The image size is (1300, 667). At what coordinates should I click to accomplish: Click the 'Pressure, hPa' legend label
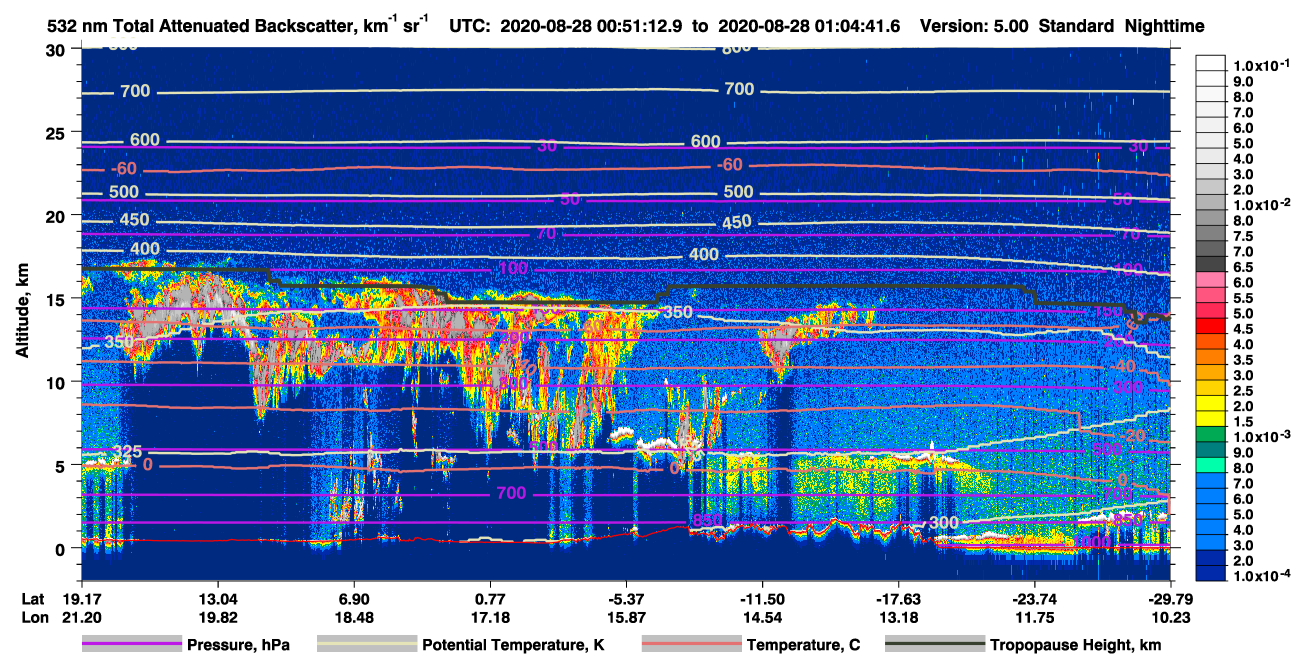(238, 645)
